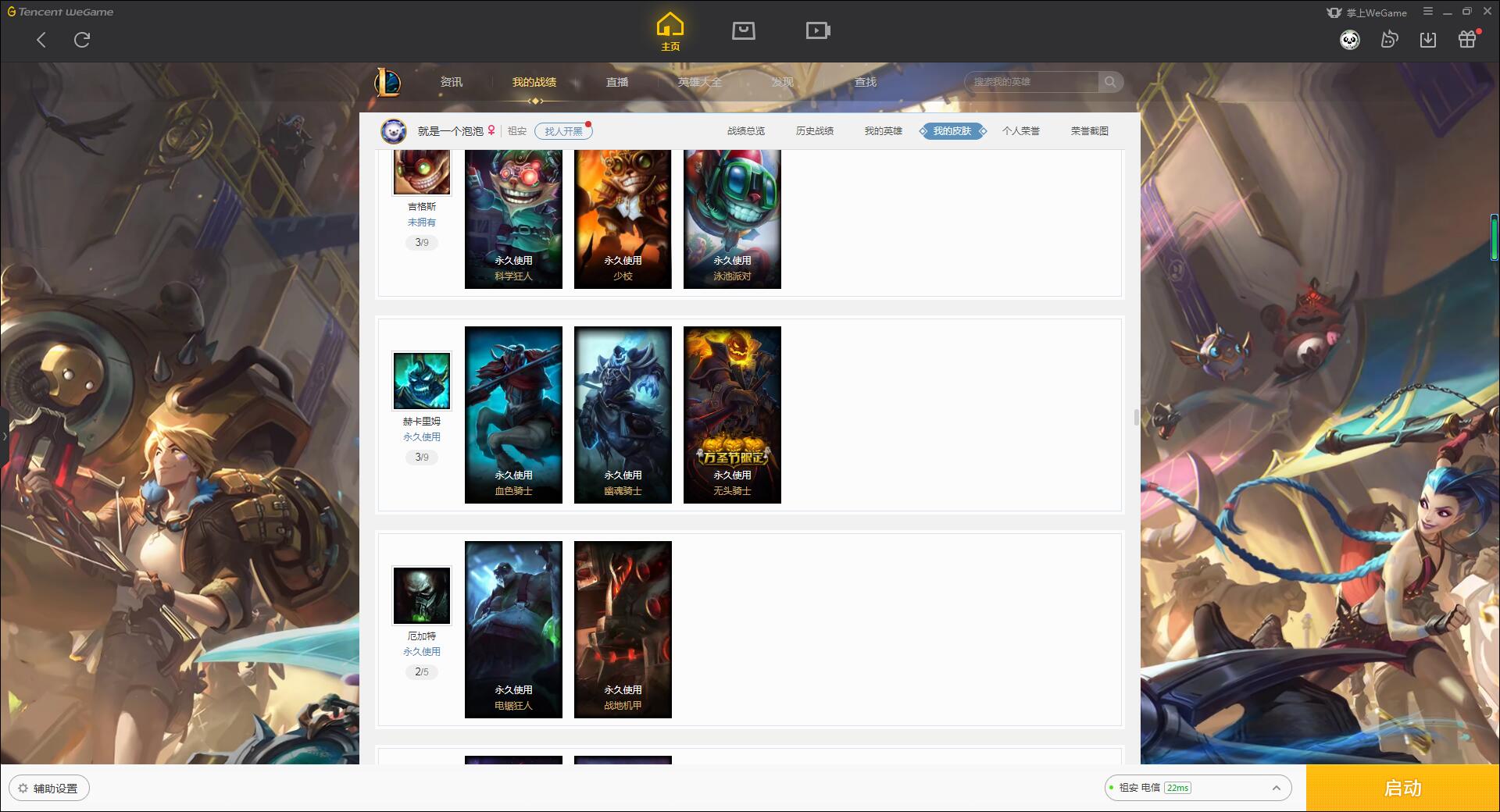1500x812 pixels.
Task: Click the 3/9 skin count for 赫卡里姆
Action: [x=422, y=457]
